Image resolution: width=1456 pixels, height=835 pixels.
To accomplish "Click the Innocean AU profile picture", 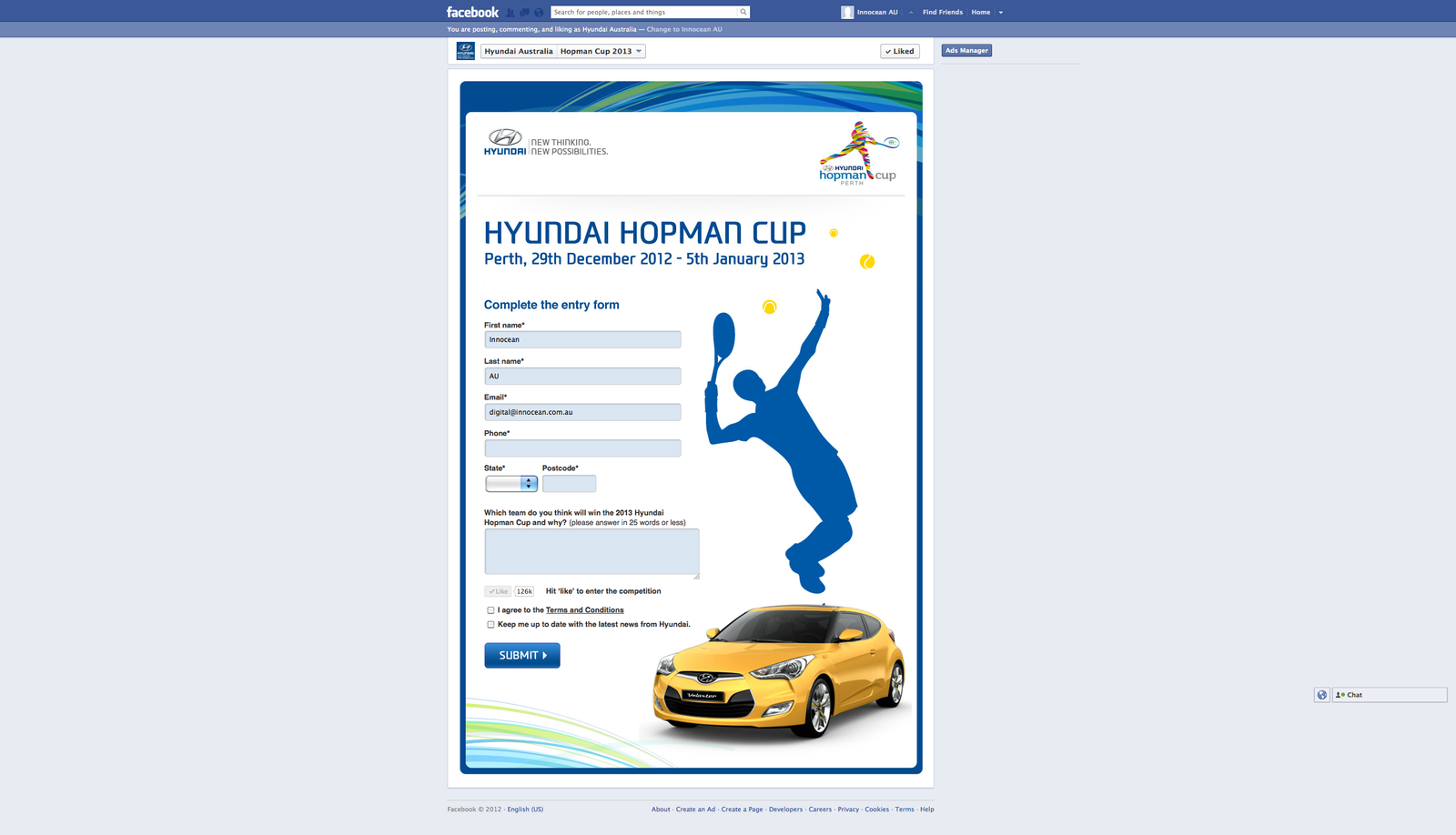I will coord(847,12).
